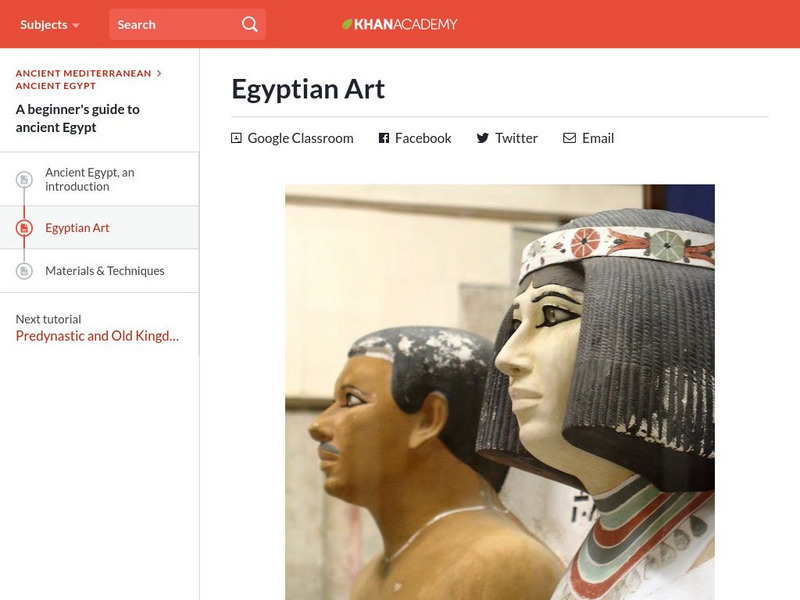Click the Facebook share icon
The image size is (800, 600).
[x=384, y=138]
